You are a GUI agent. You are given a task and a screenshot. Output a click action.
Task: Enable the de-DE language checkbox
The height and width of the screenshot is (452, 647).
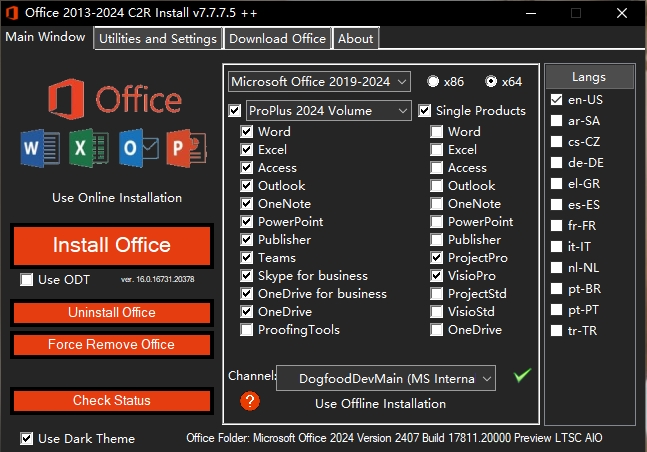(557, 162)
